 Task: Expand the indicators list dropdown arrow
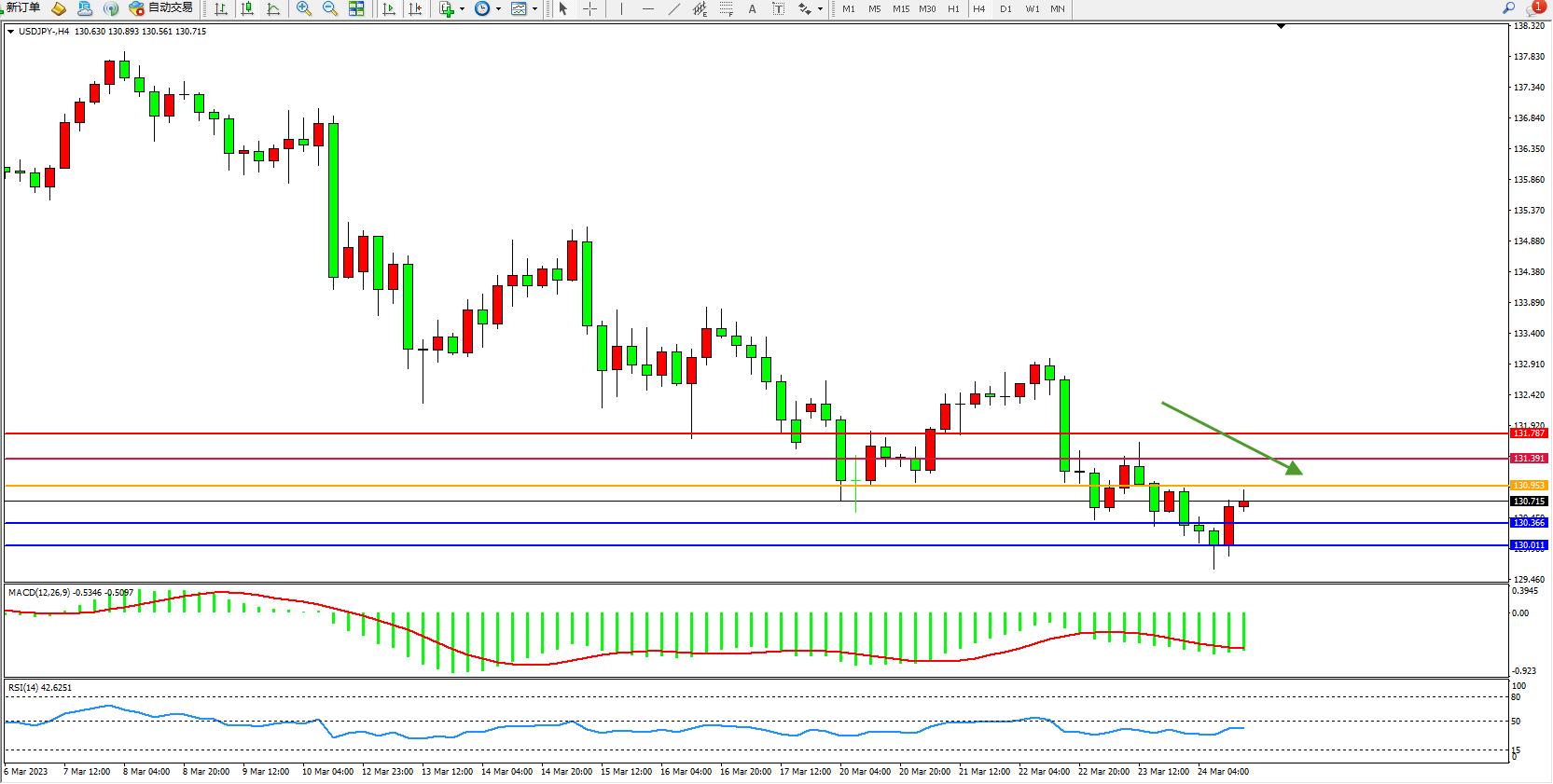point(462,9)
